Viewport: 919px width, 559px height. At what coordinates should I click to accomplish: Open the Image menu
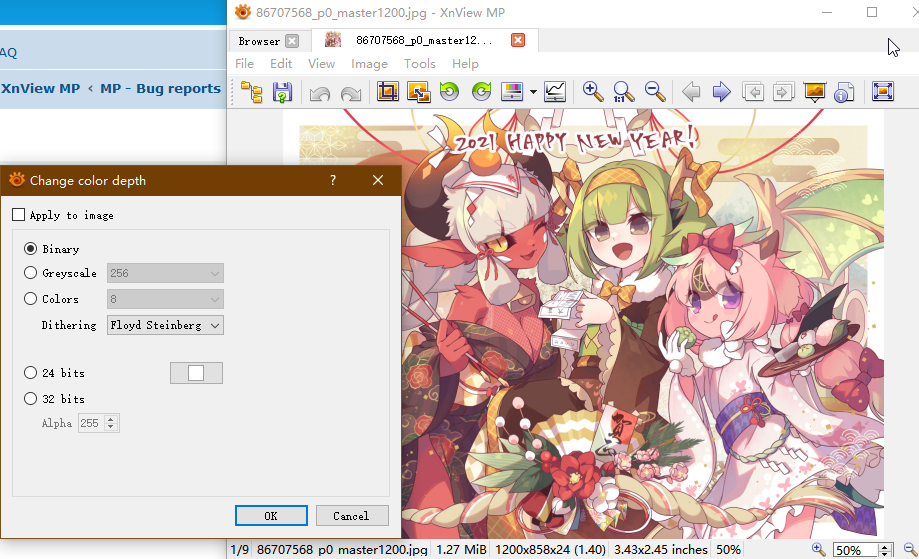click(369, 64)
